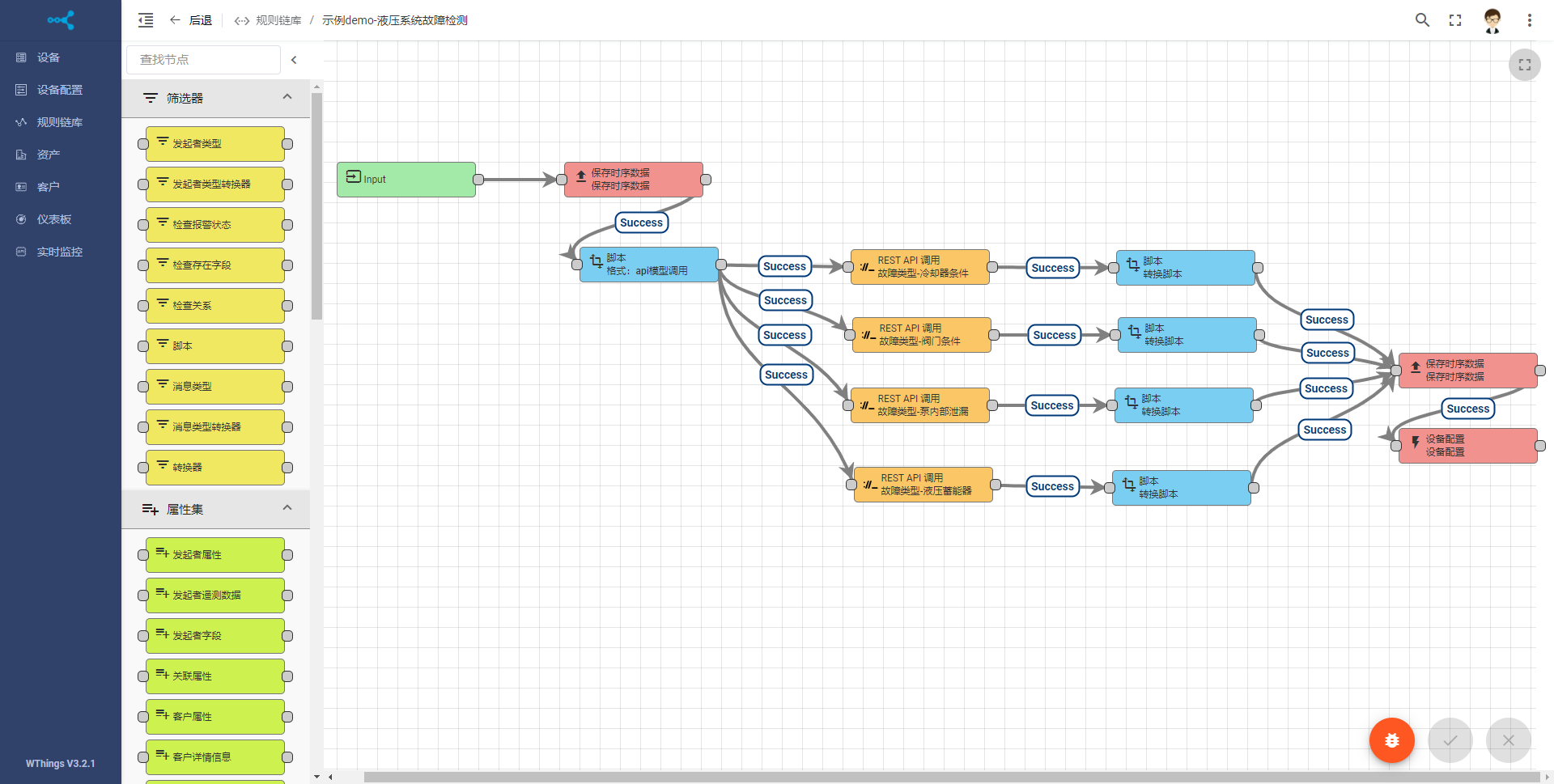Open 客户 in the sidebar
Screen dimensions: 1554x784
pyautogui.click(x=61, y=187)
